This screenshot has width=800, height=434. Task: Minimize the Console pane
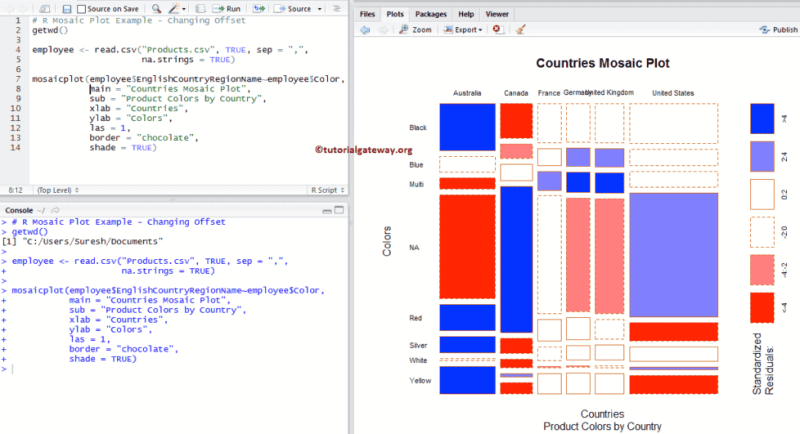point(327,211)
